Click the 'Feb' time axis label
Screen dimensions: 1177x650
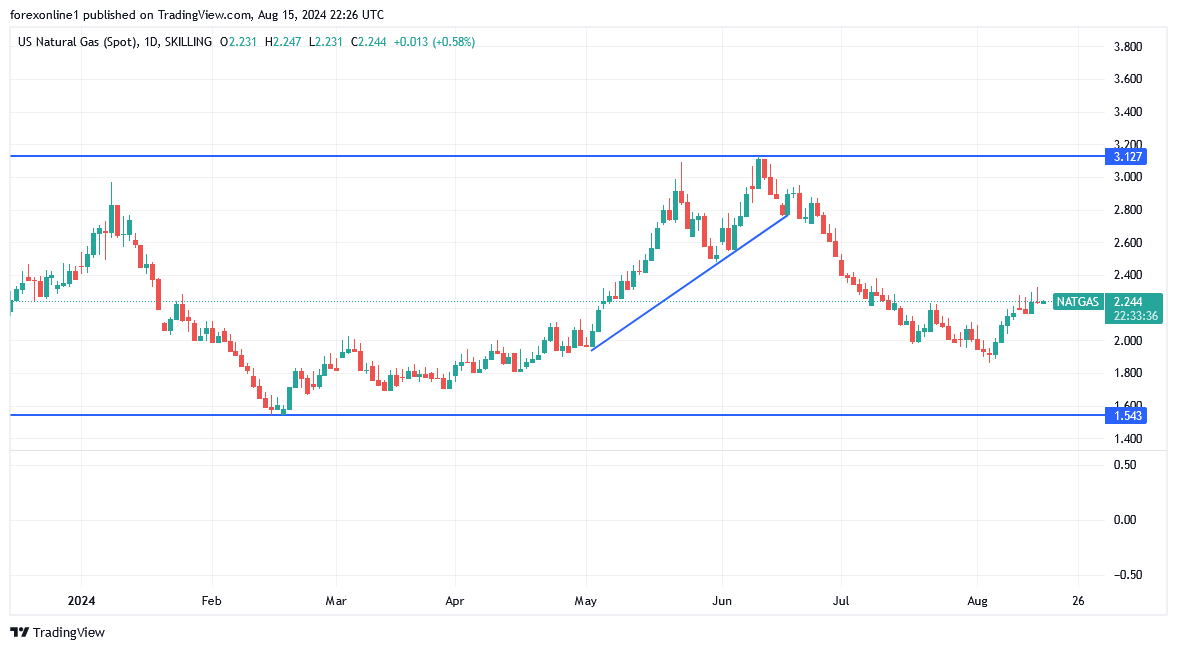point(212,601)
